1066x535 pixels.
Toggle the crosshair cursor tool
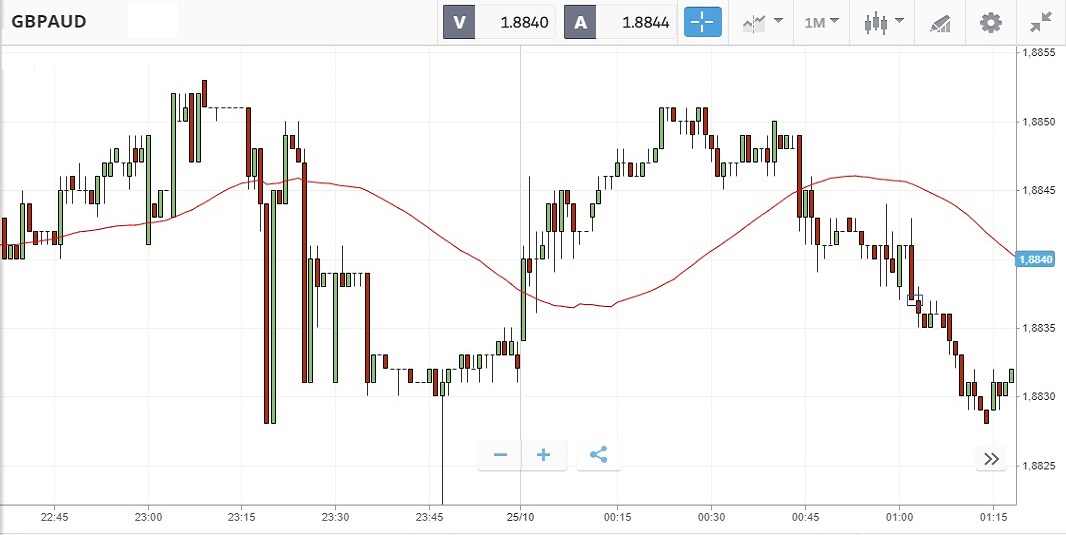point(702,22)
